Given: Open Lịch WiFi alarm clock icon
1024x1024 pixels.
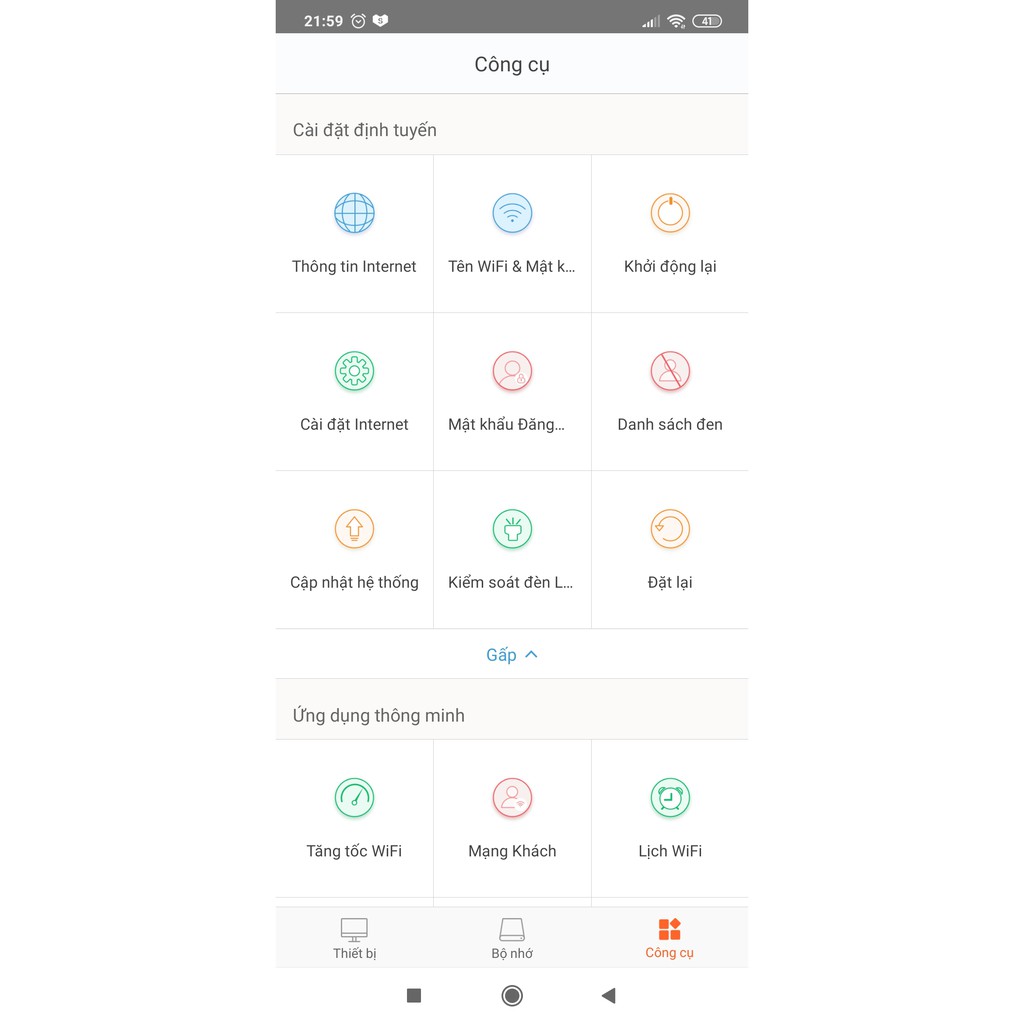Looking at the screenshot, I should [x=670, y=798].
